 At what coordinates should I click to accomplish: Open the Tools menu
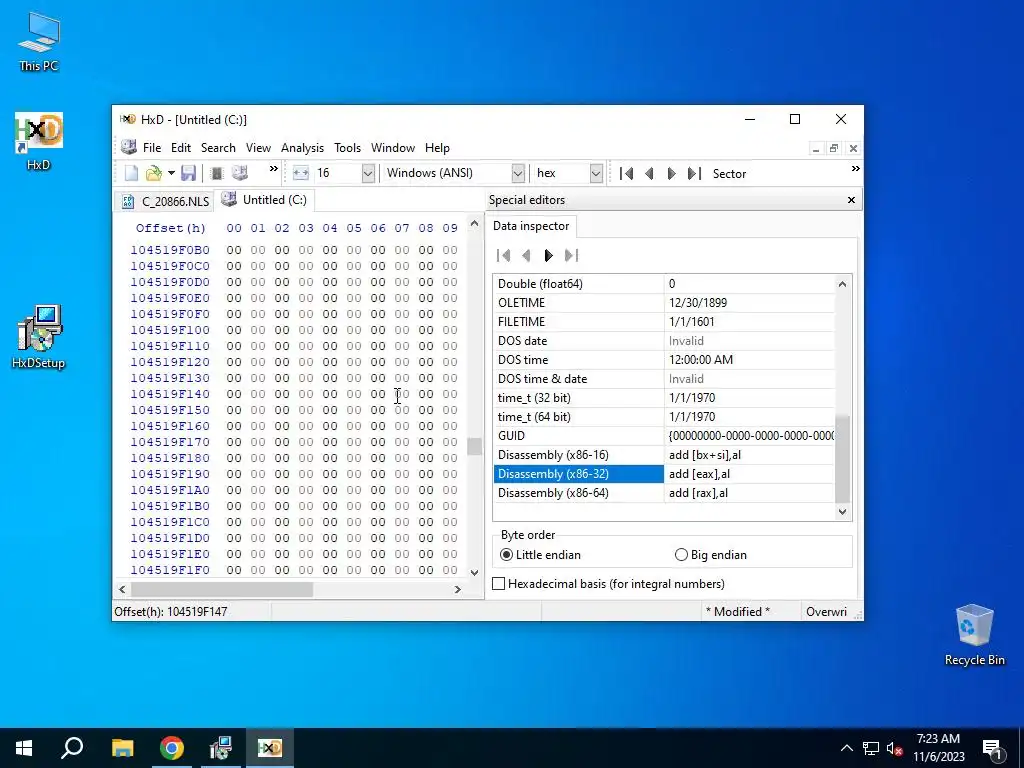pos(347,148)
